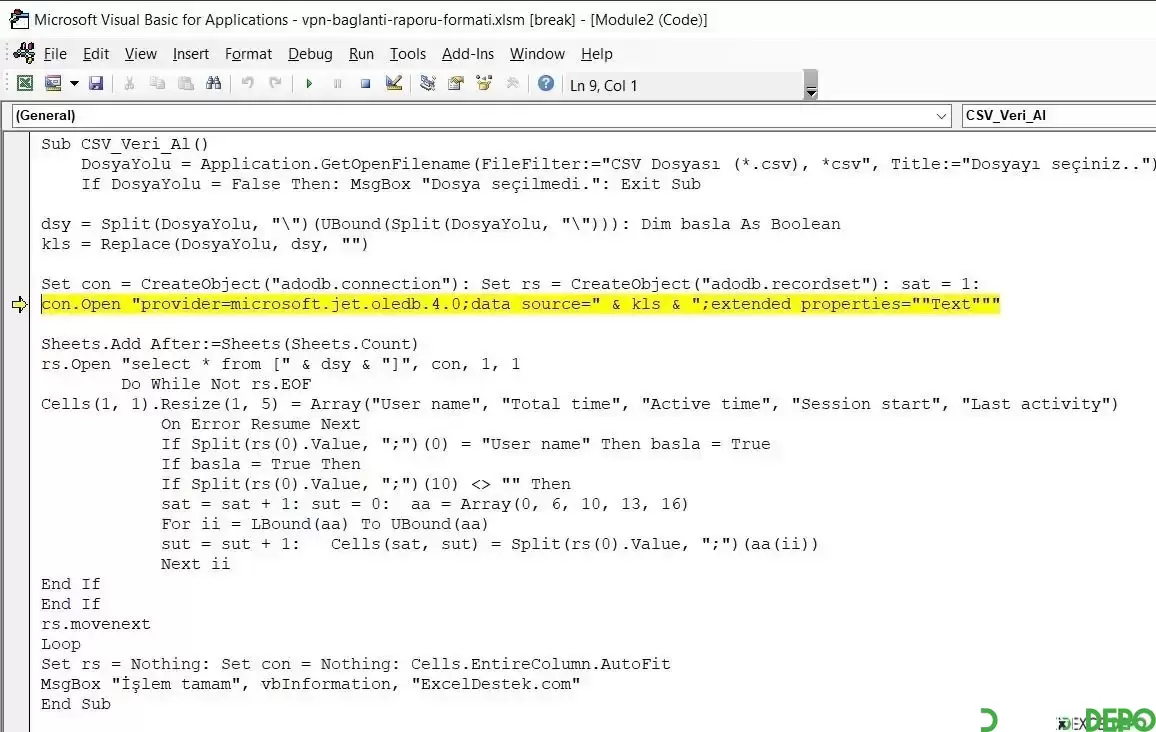Image resolution: width=1156 pixels, height=732 pixels.
Task: Click the Undo arrow icon
Action: coord(248,83)
